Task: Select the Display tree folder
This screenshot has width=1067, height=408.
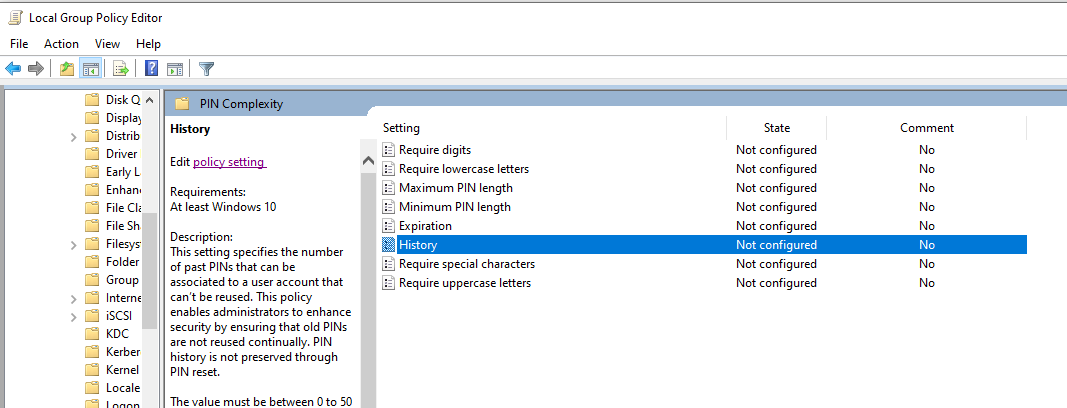Action: click(x=123, y=118)
